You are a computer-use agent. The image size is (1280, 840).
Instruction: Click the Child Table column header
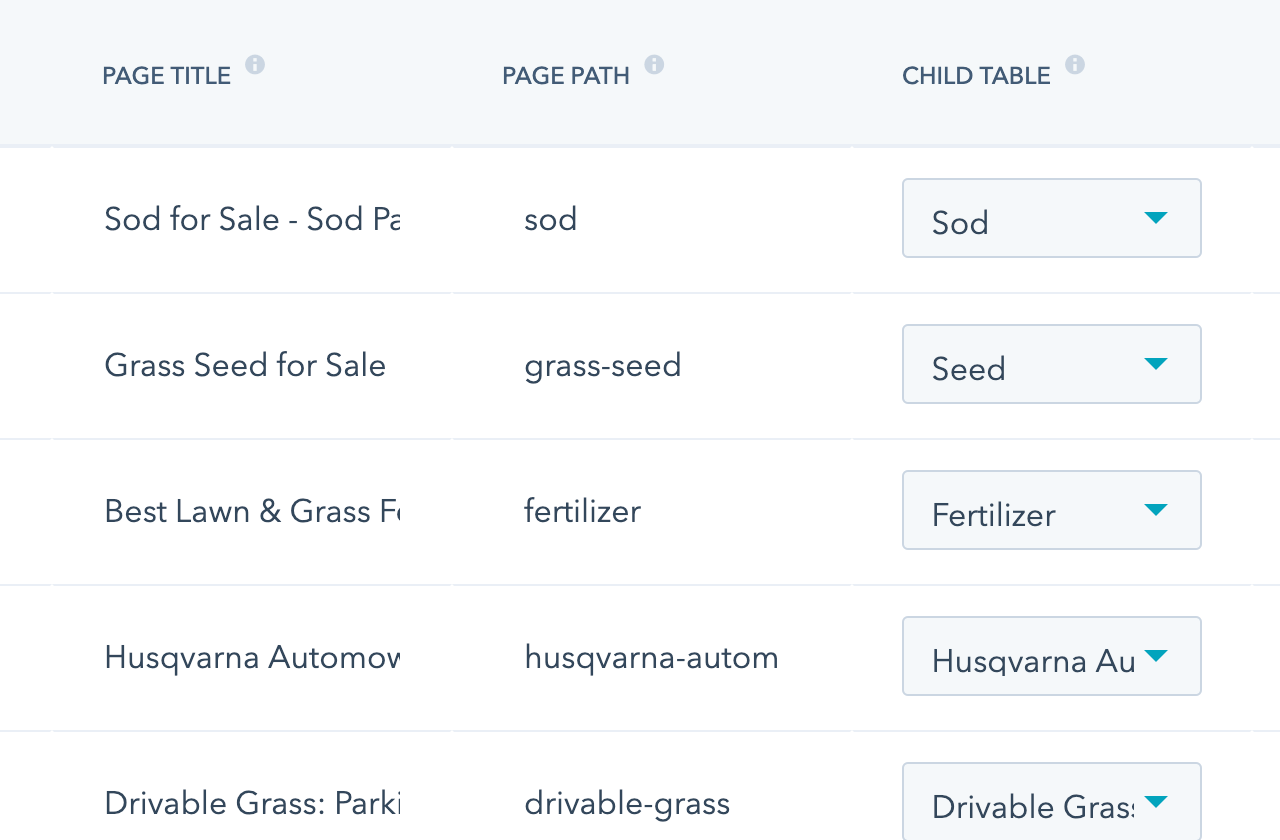pos(976,76)
